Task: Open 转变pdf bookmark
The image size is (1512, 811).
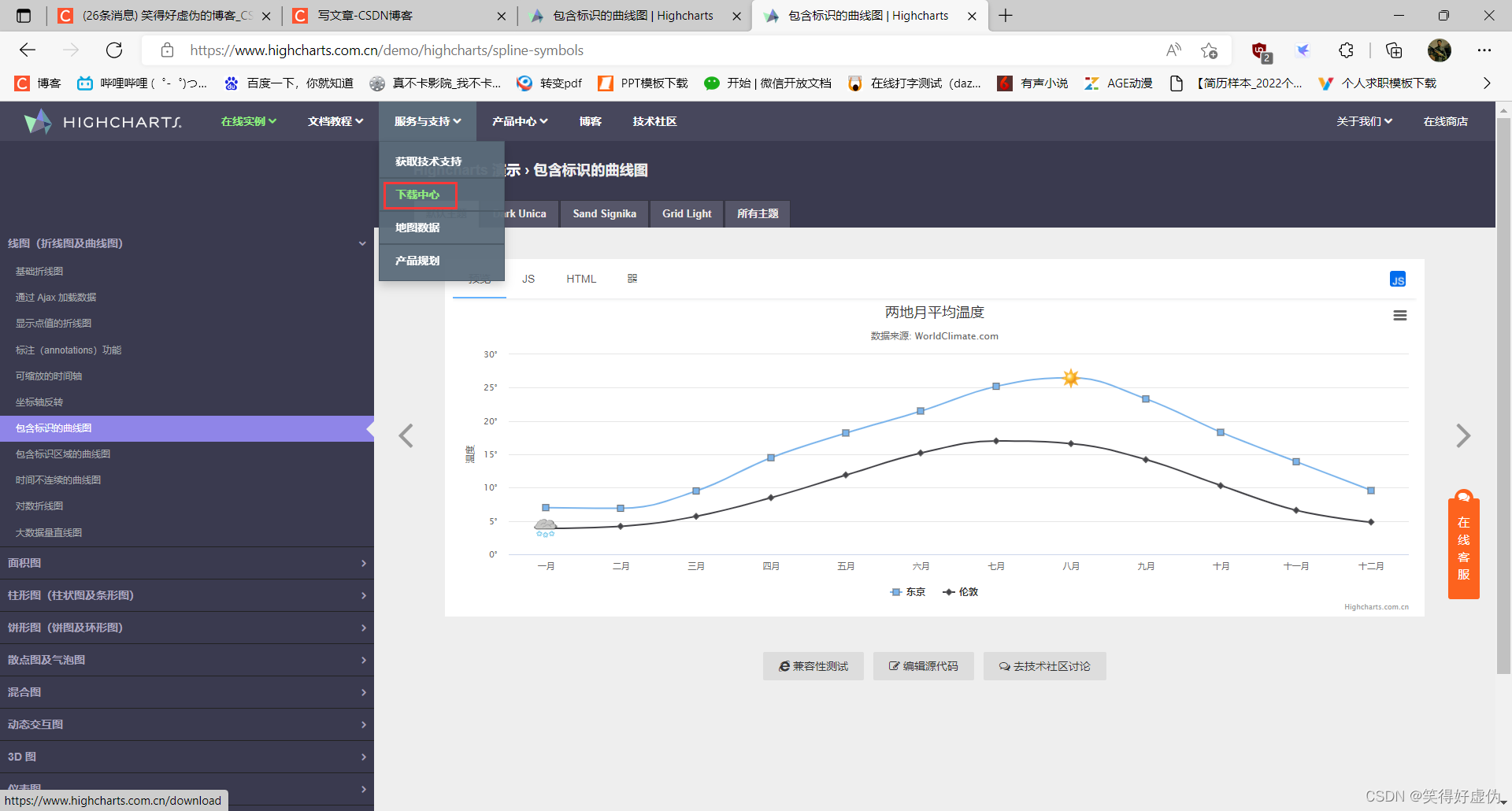Action: click(x=549, y=83)
